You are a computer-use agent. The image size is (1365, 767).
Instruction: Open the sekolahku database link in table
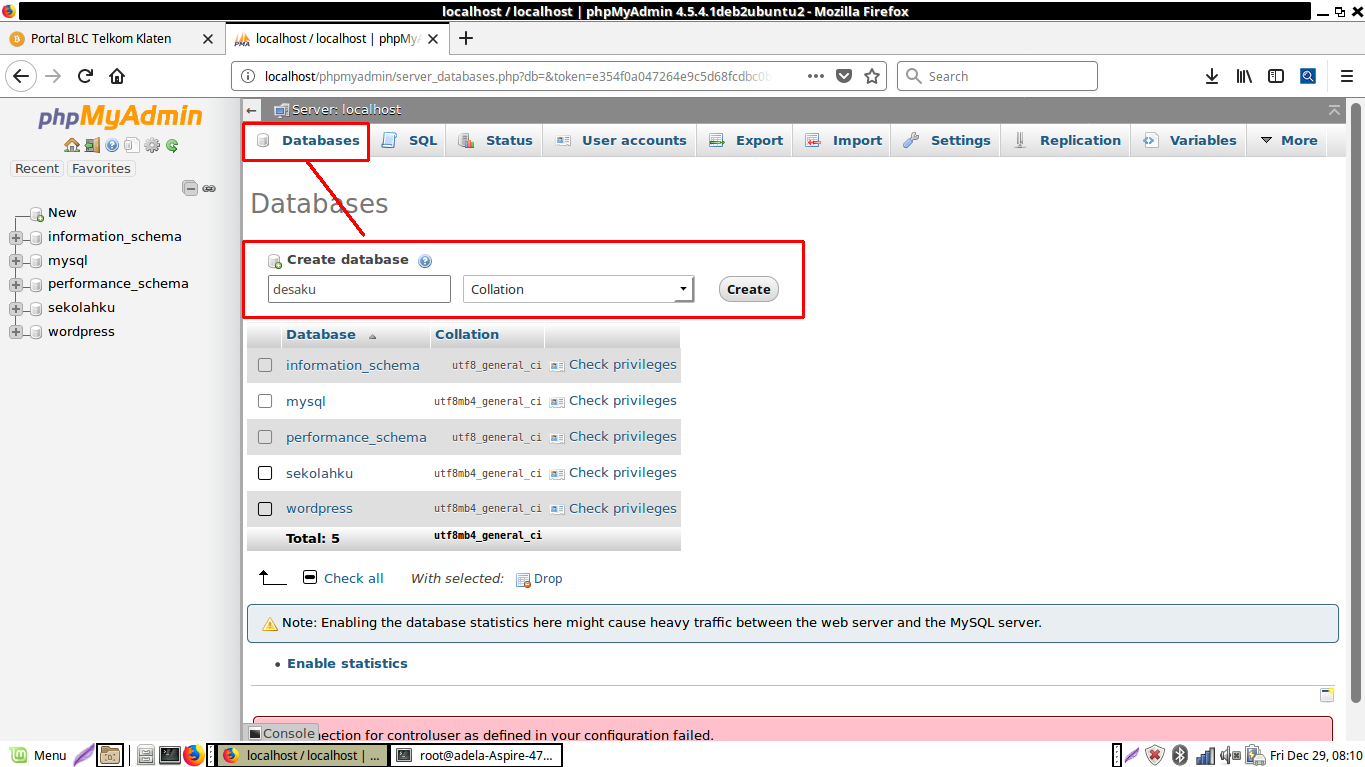tap(319, 473)
